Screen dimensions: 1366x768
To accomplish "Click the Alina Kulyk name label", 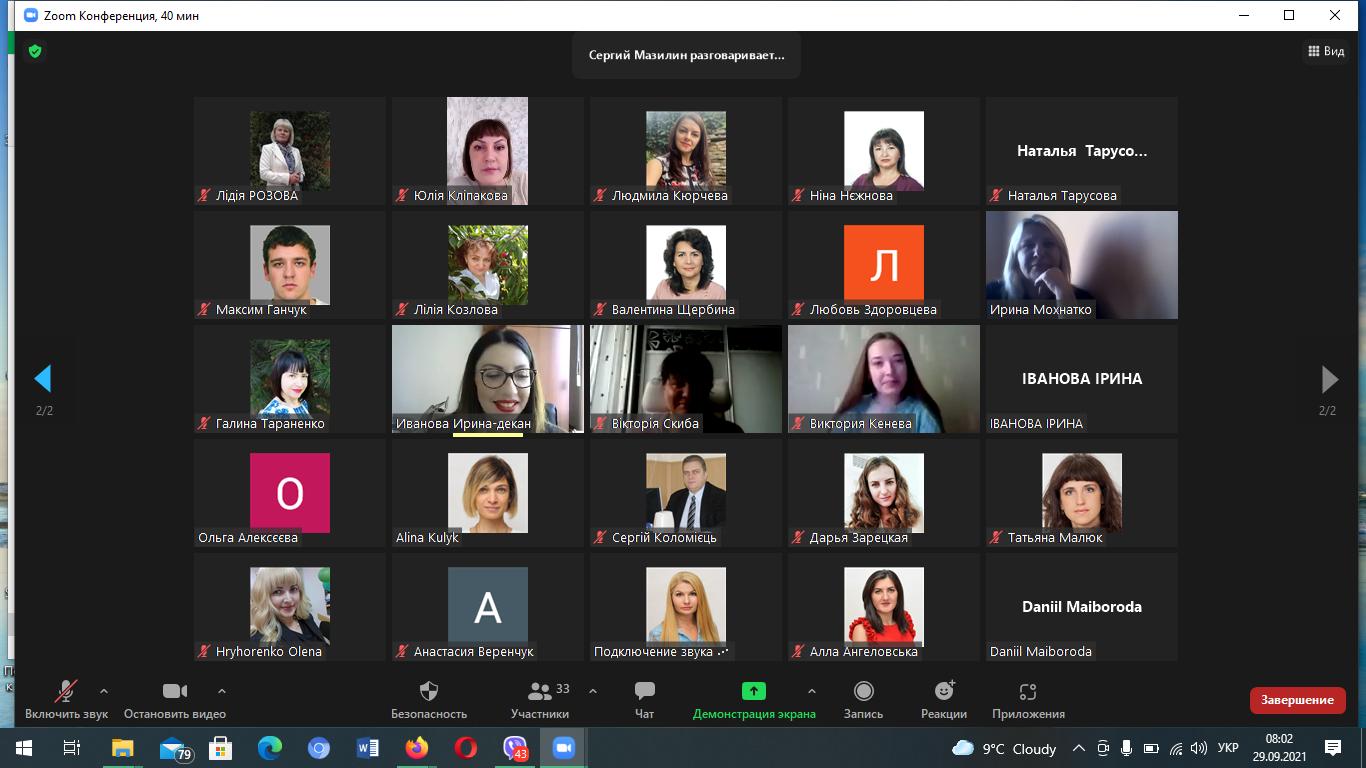I will [x=427, y=538].
